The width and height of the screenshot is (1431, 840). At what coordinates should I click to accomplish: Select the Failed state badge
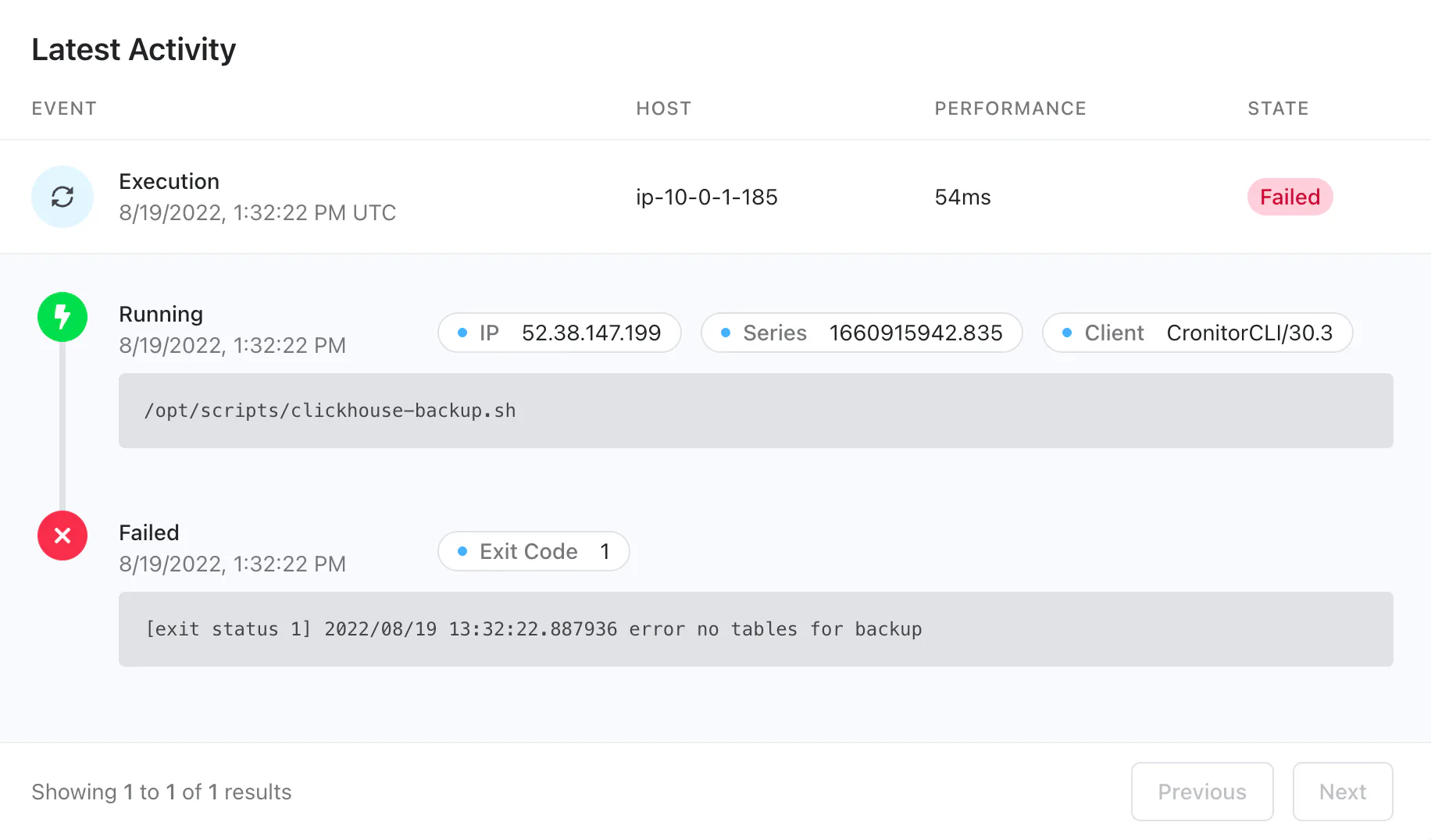(x=1290, y=197)
